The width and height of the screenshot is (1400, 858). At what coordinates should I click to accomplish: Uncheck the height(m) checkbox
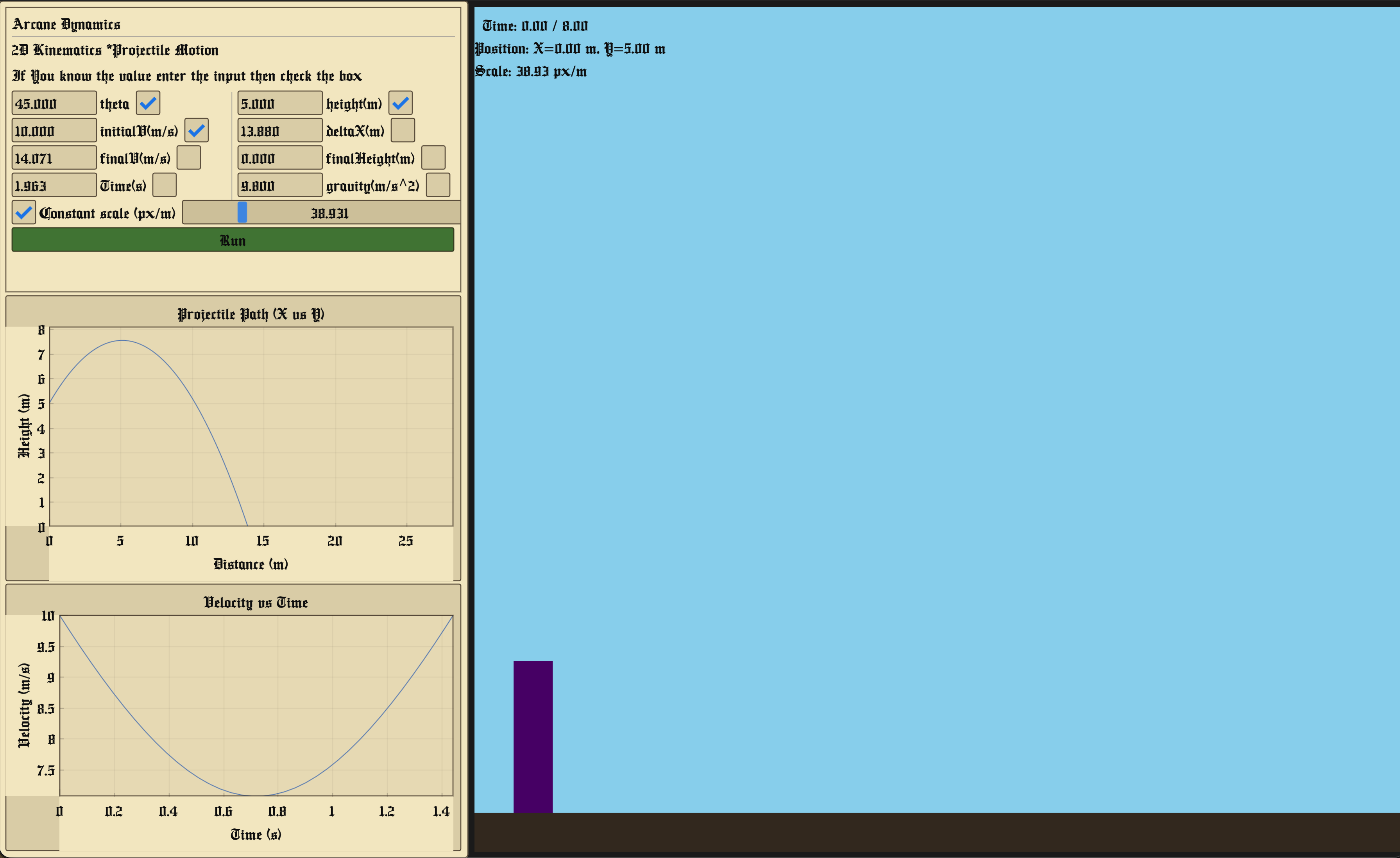click(x=401, y=104)
